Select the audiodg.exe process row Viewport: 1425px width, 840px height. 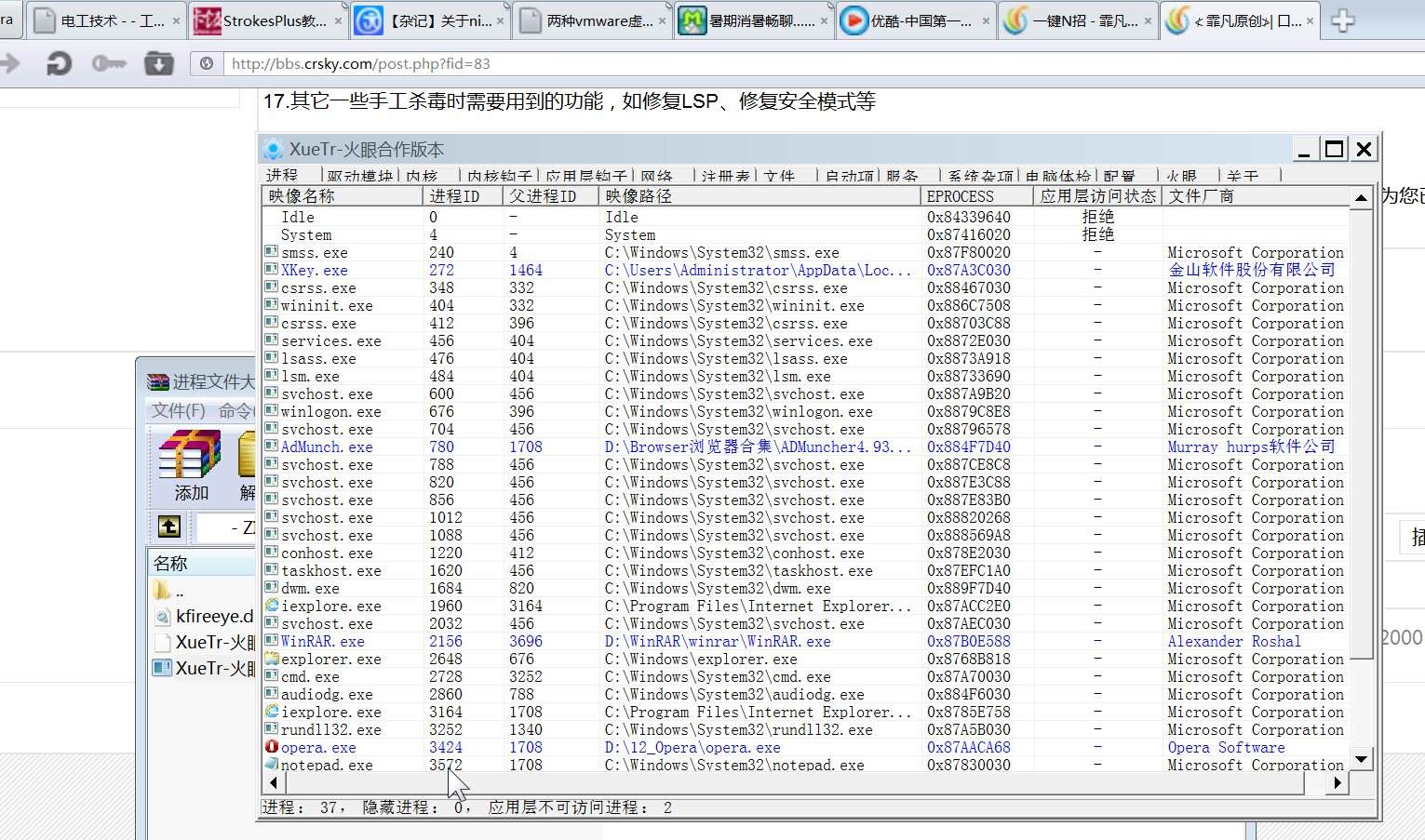(805, 694)
